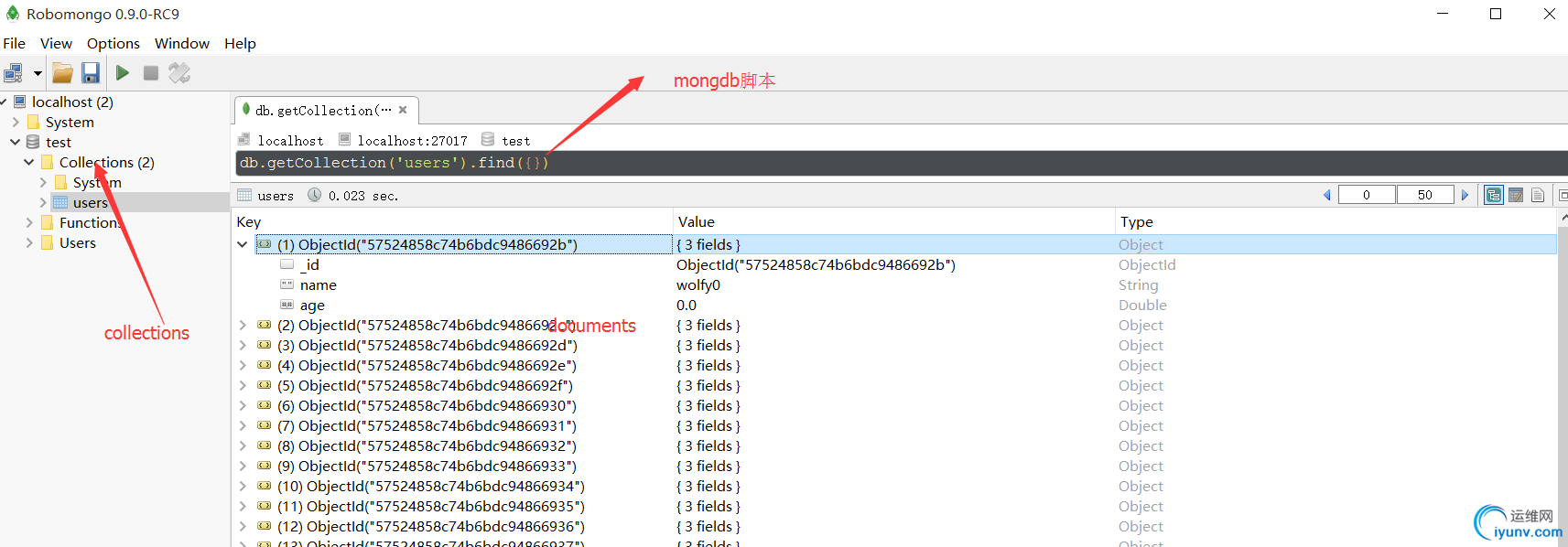1568x547 pixels.
Task: Expand the Users folder in explorer
Action: [29, 242]
